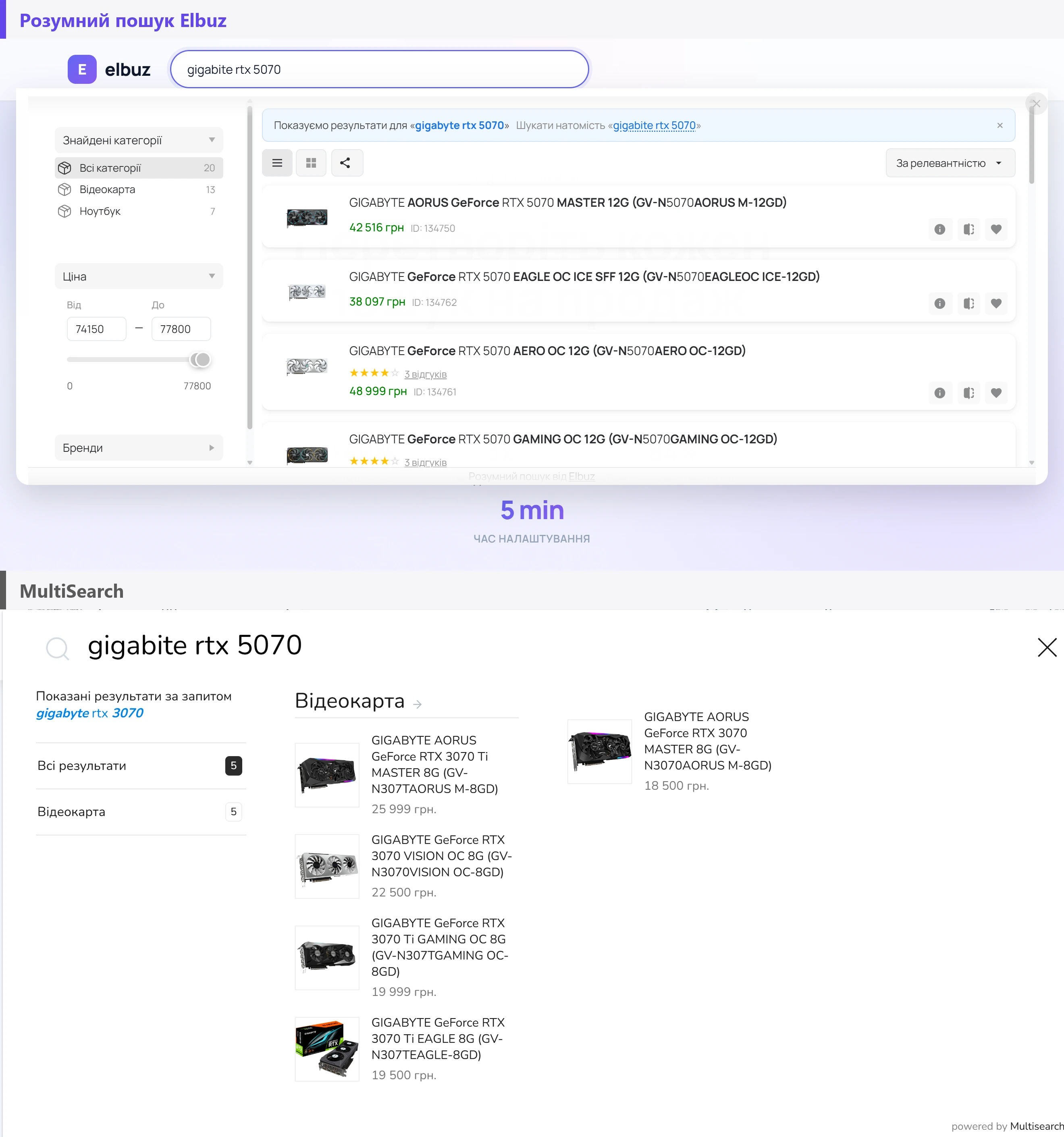
Task: Click the minimum price field 74150
Action: point(97,329)
